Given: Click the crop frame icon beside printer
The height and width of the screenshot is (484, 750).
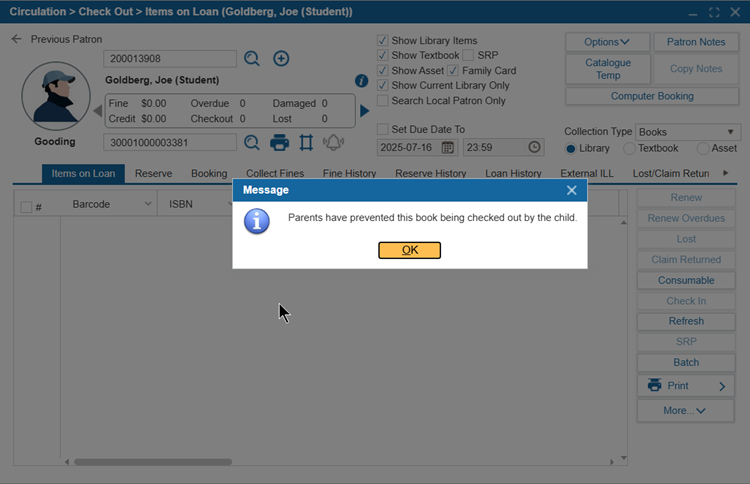Looking at the screenshot, I should (x=306, y=143).
